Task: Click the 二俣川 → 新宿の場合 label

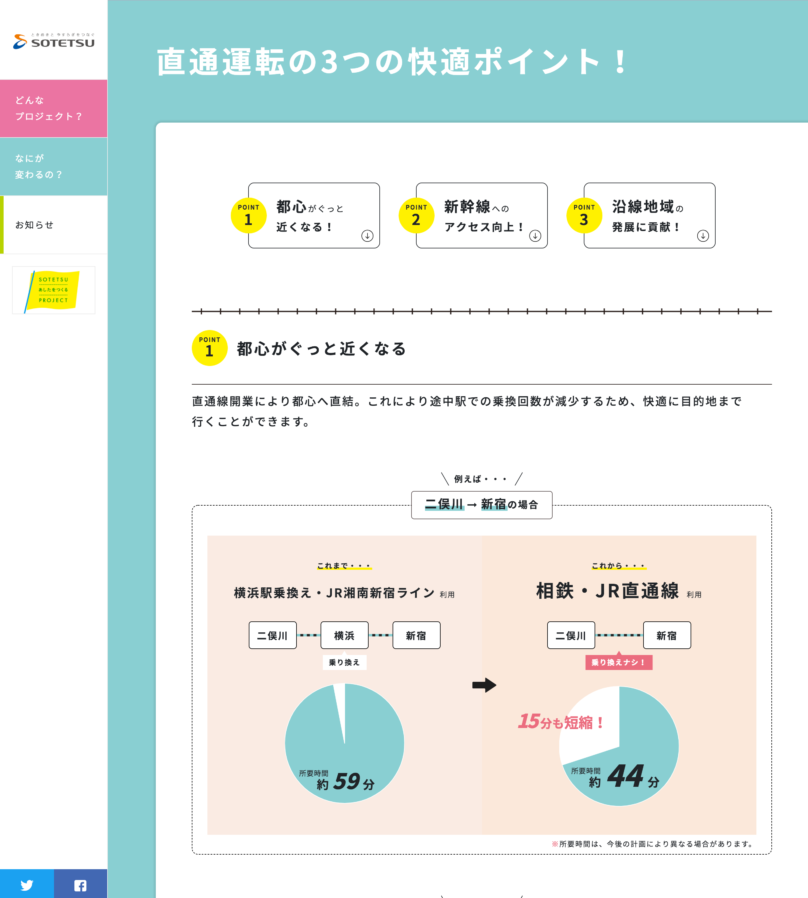Action: pos(482,505)
